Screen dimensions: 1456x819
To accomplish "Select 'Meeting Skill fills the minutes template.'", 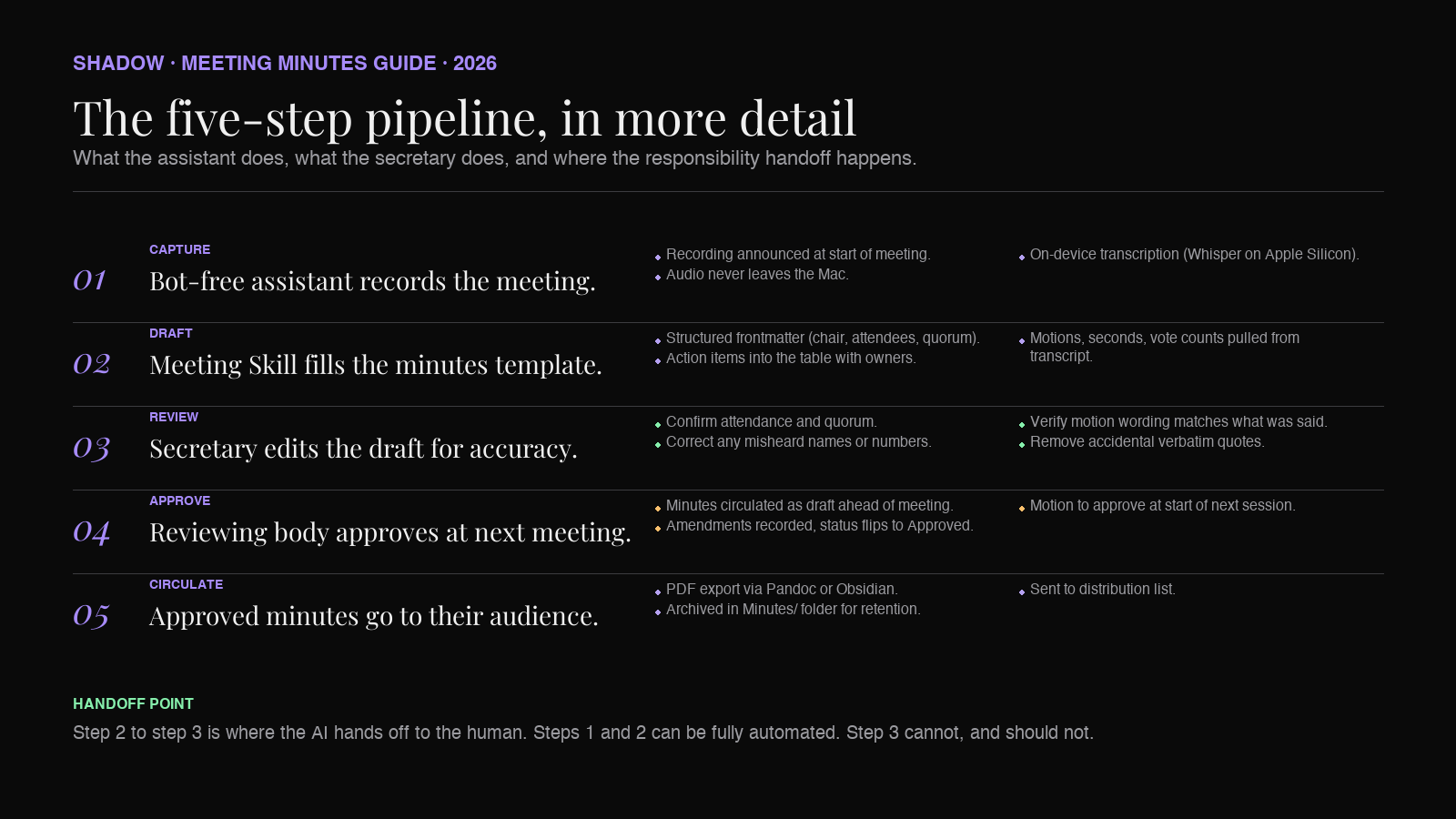I will click(x=375, y=365).
